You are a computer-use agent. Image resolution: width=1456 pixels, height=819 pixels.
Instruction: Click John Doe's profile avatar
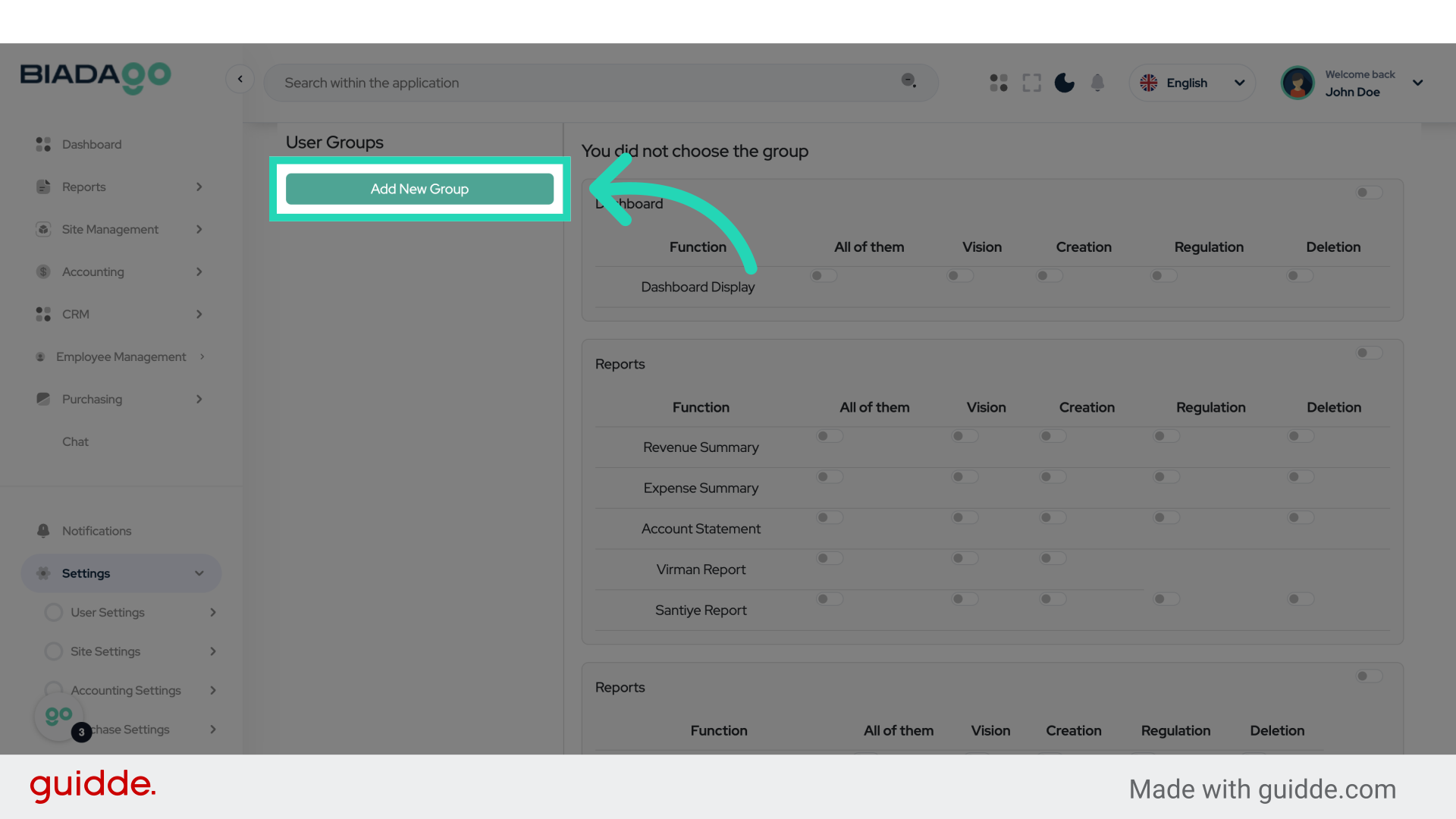1298,83
